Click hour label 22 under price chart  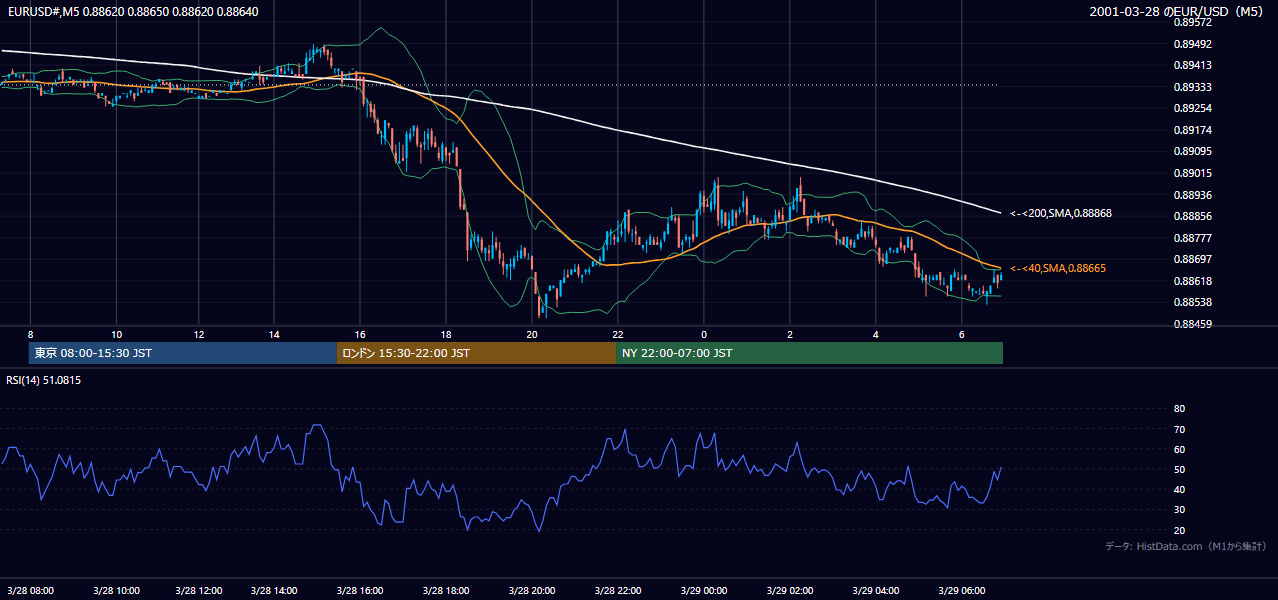pyautogui.click(x=618, y=334)
